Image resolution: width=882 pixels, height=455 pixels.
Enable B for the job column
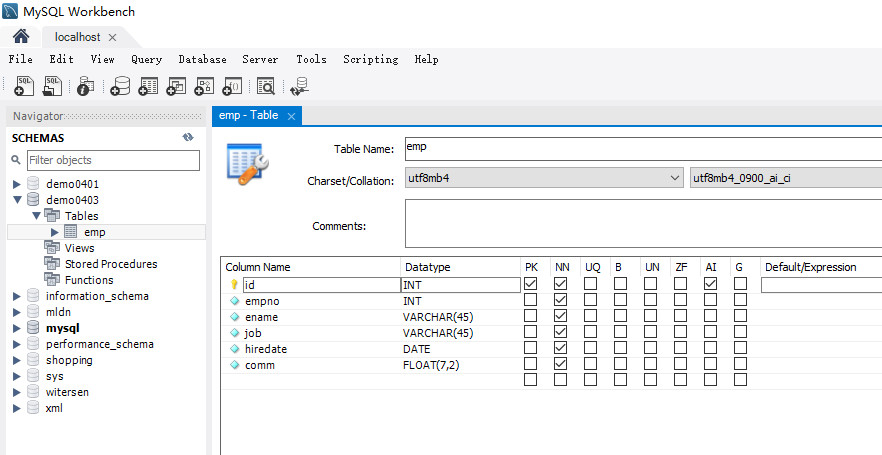pyautogui.click(x=620, y=332)
